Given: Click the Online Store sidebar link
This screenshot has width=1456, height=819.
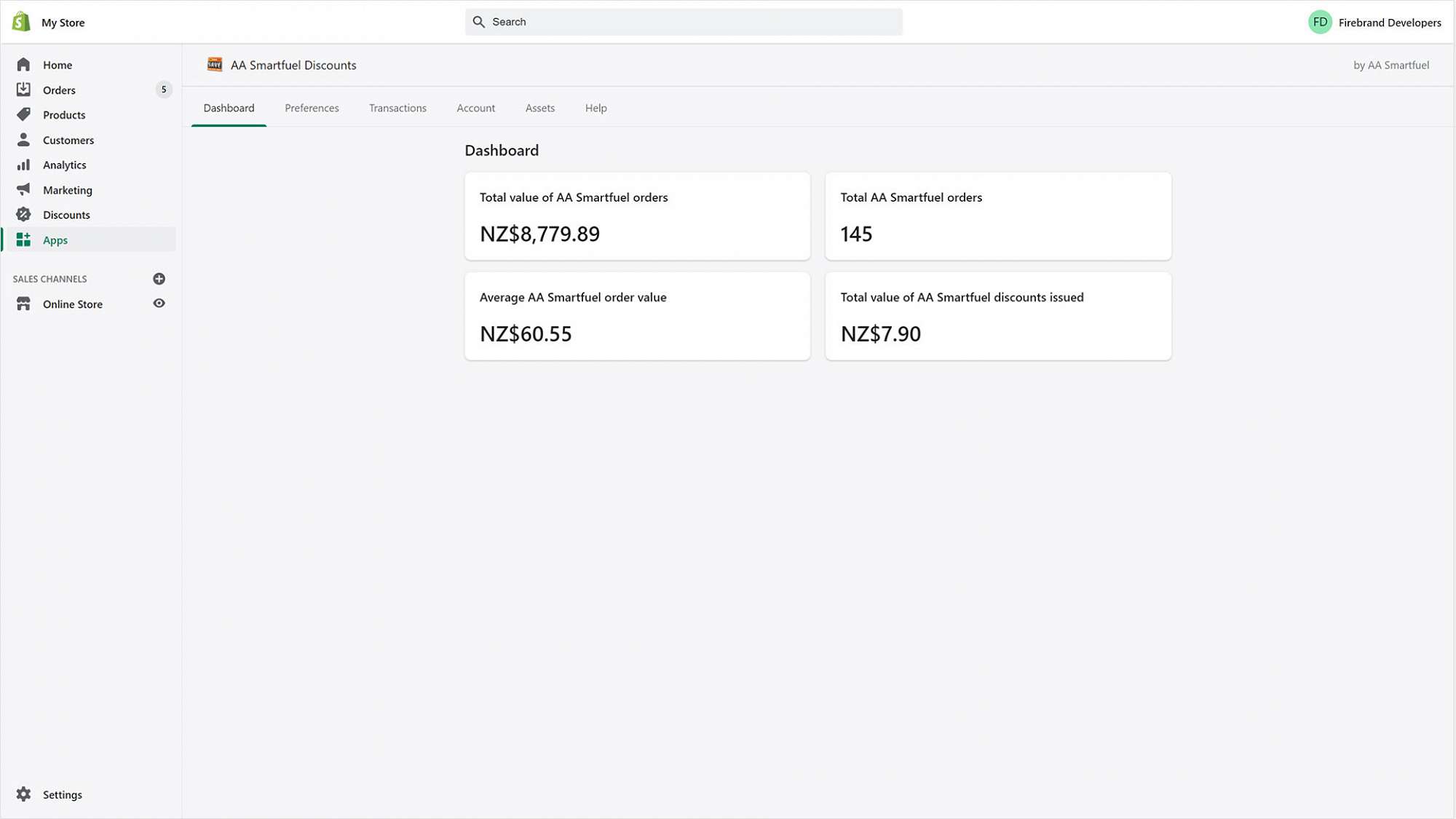Looking at the screenshot, I should pyautogui.click(x=73, y=304).
